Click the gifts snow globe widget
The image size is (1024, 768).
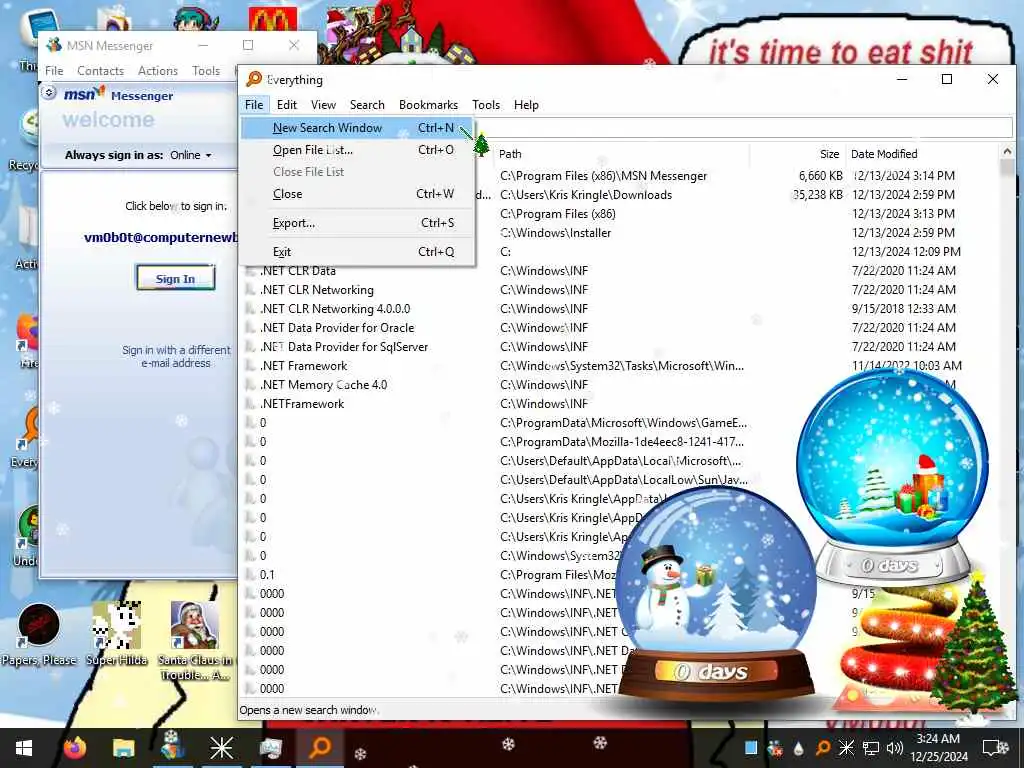click(892, 477)
